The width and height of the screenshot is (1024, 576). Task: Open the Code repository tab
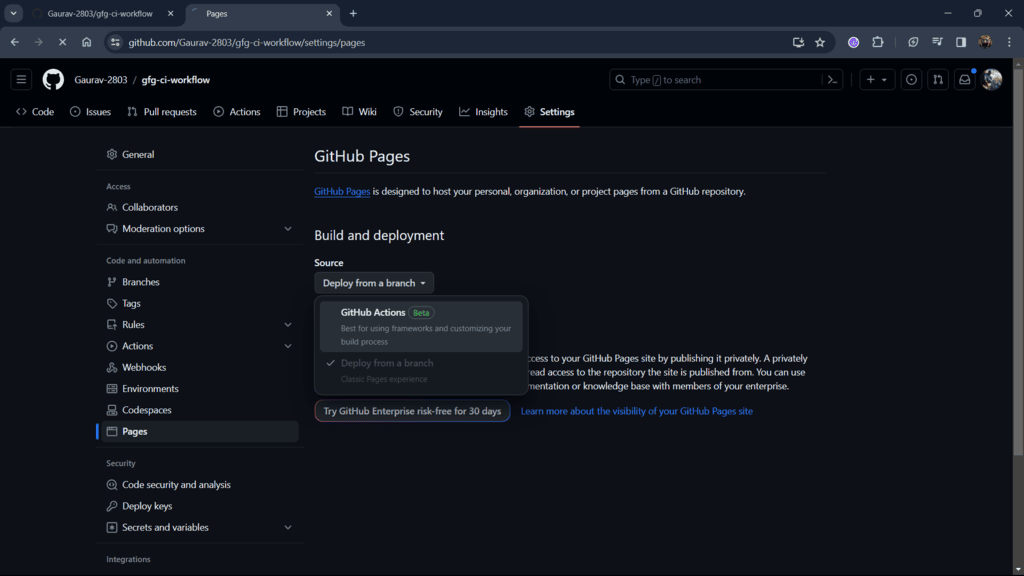pos(35,112)
